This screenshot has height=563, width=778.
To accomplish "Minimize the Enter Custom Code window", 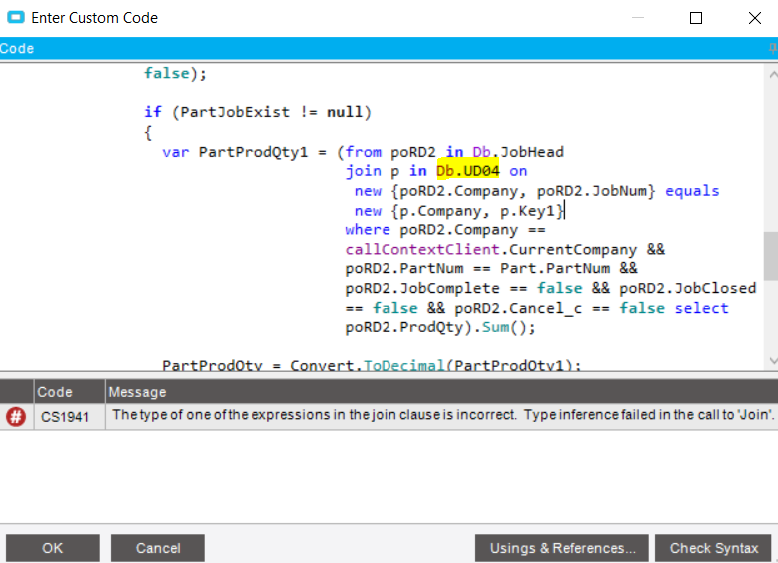I will click(638, 18).
